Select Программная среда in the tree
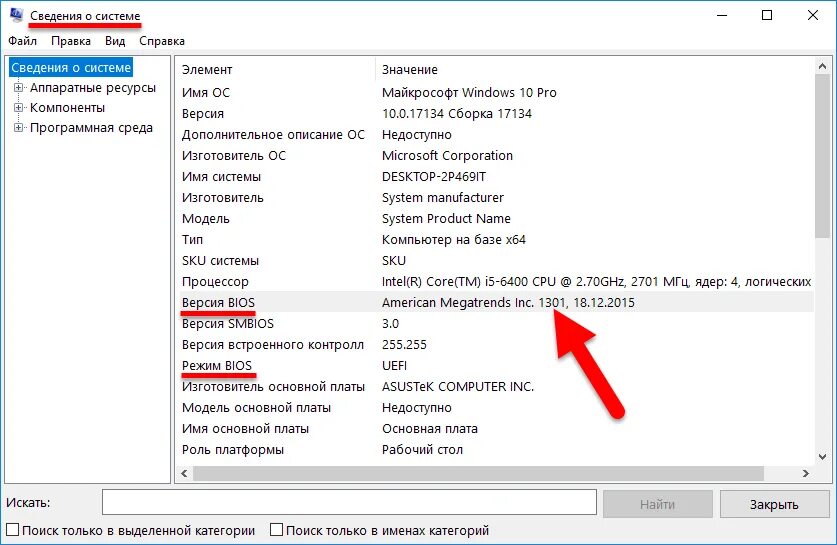Screen dimensions: 837x545 pos(91,128)
